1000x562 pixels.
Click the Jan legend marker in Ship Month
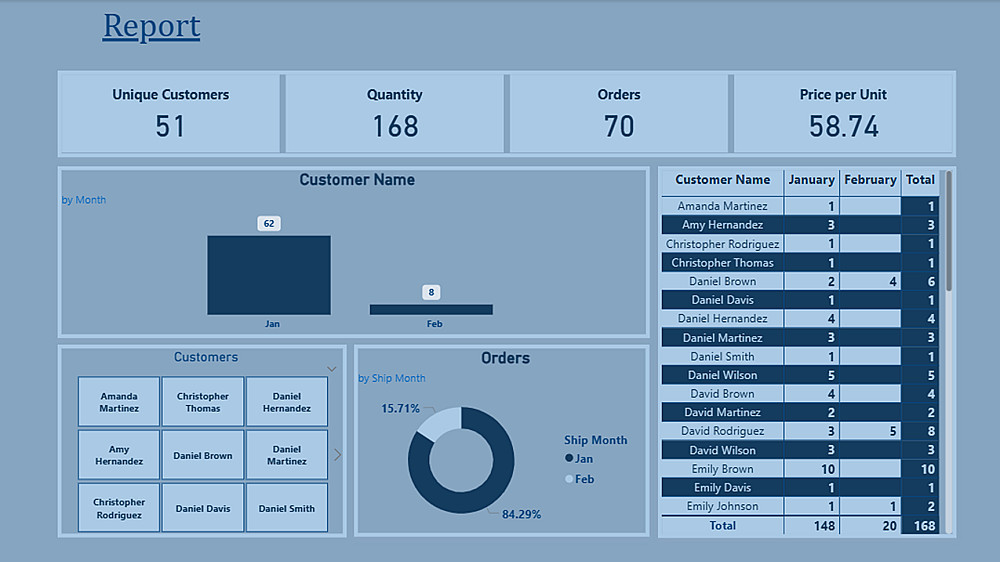coord(569,458)
